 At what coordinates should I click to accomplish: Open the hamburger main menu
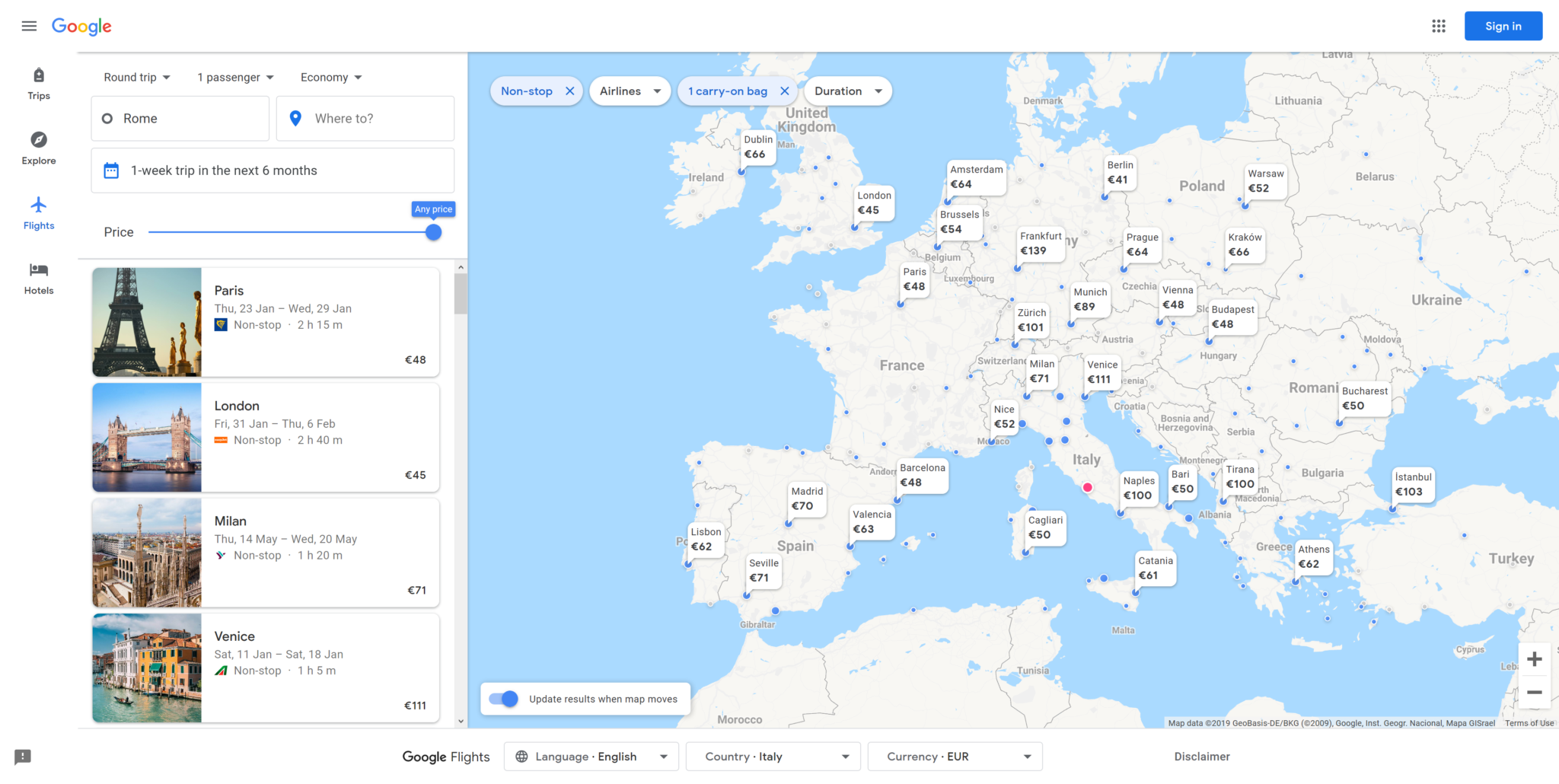click(29, 26)
